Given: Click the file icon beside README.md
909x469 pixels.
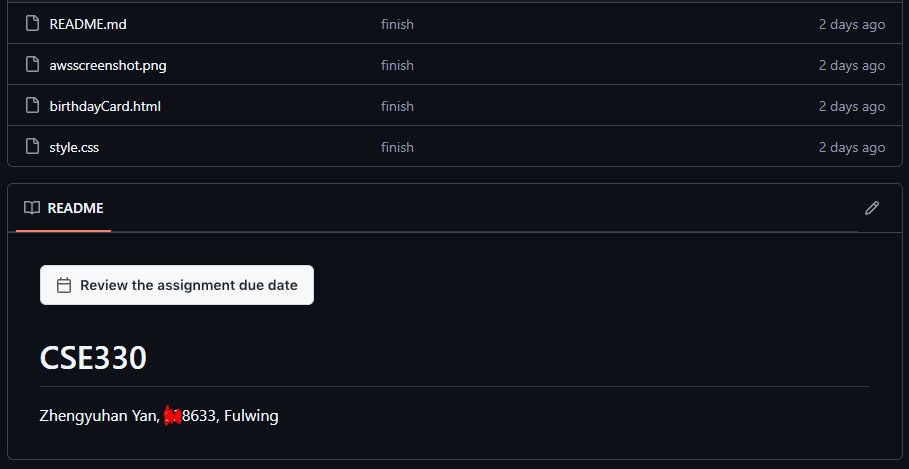Looking at the screenshot, I should coord(32,24).
